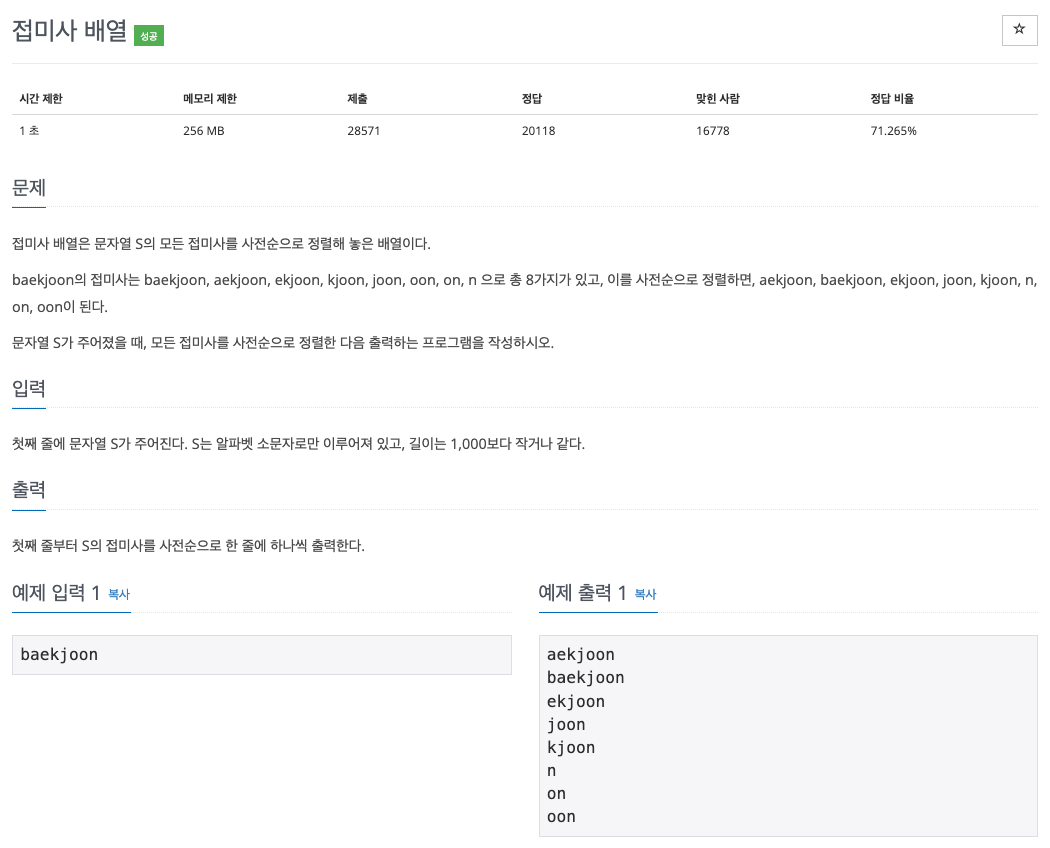Click the 1 초 time limit value
Viewport: 1050px width, 848px height.
pyautogui.click(x=28, y=130)
